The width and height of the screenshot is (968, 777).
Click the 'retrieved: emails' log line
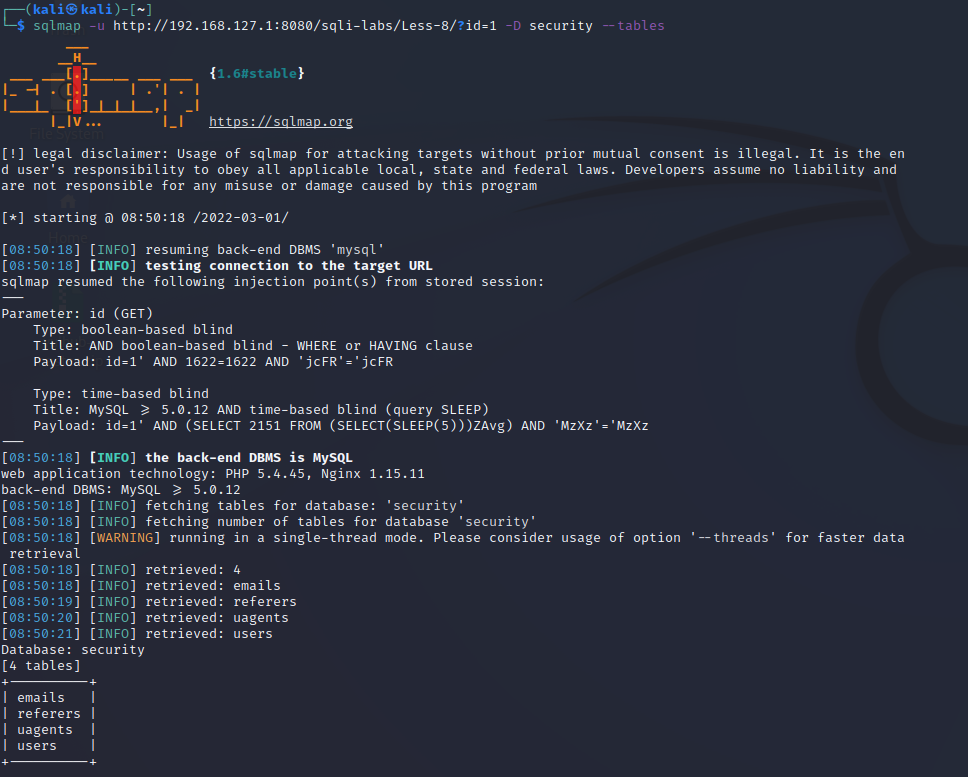click(x=141, y=585)
